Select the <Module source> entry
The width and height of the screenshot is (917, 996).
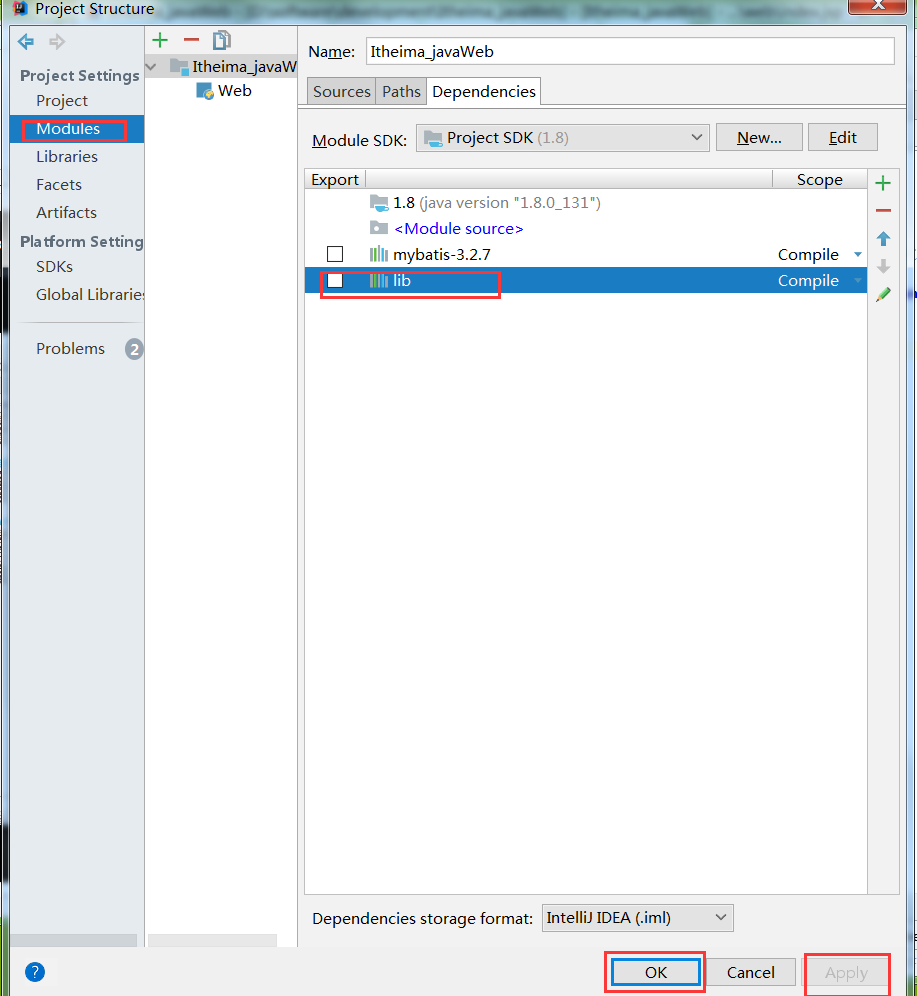[x=458, y=229]
